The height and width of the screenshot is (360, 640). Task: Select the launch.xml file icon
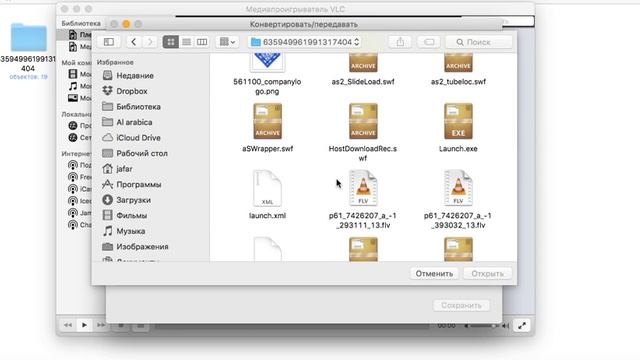pyautogui.click(x=267, y=188)
